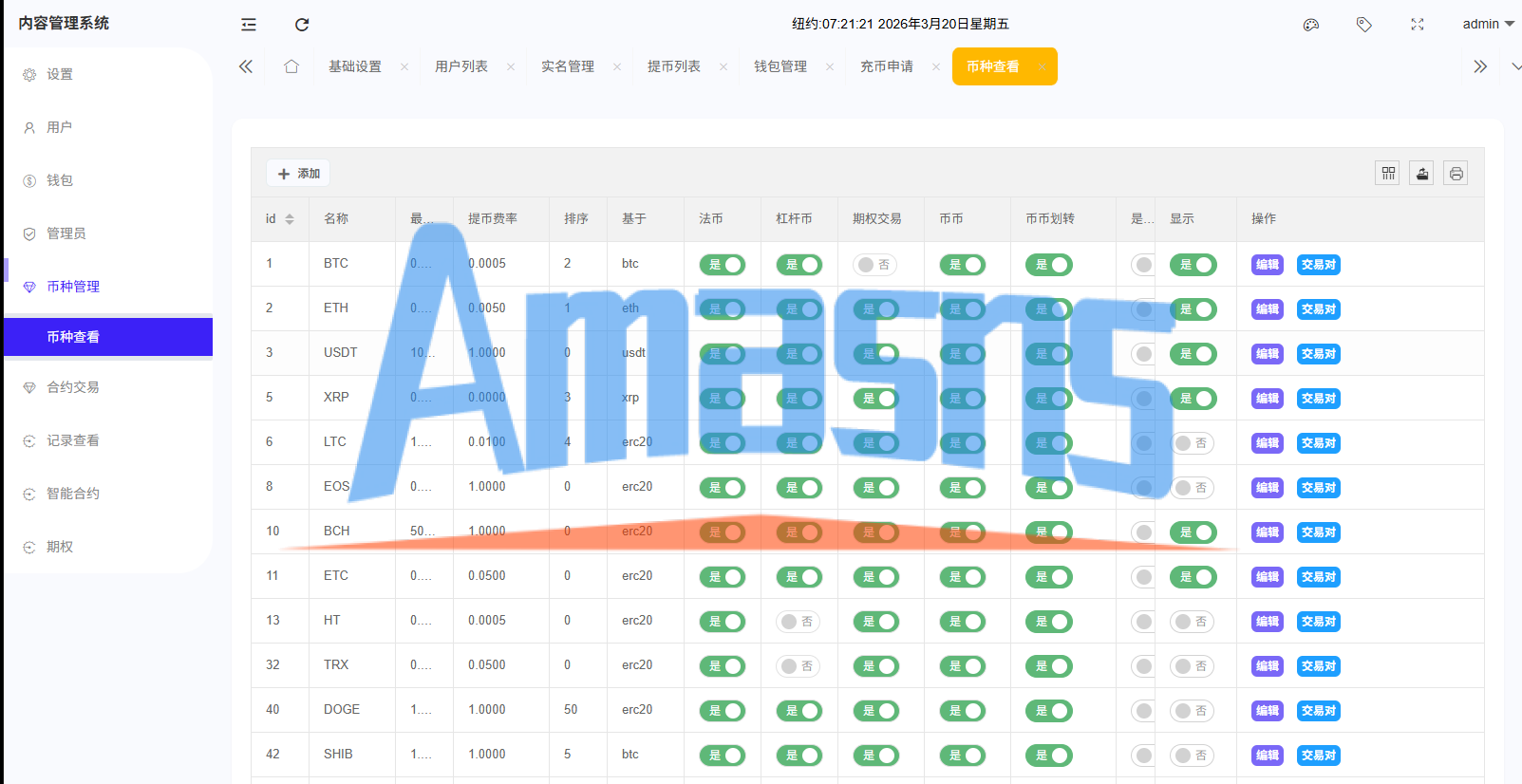Image resolution: width=1522 pixels, height=784 pixels.
Task: Enable the 杠杆币 switch for HT
Action: pyautogui.click(x=799, y=622)
